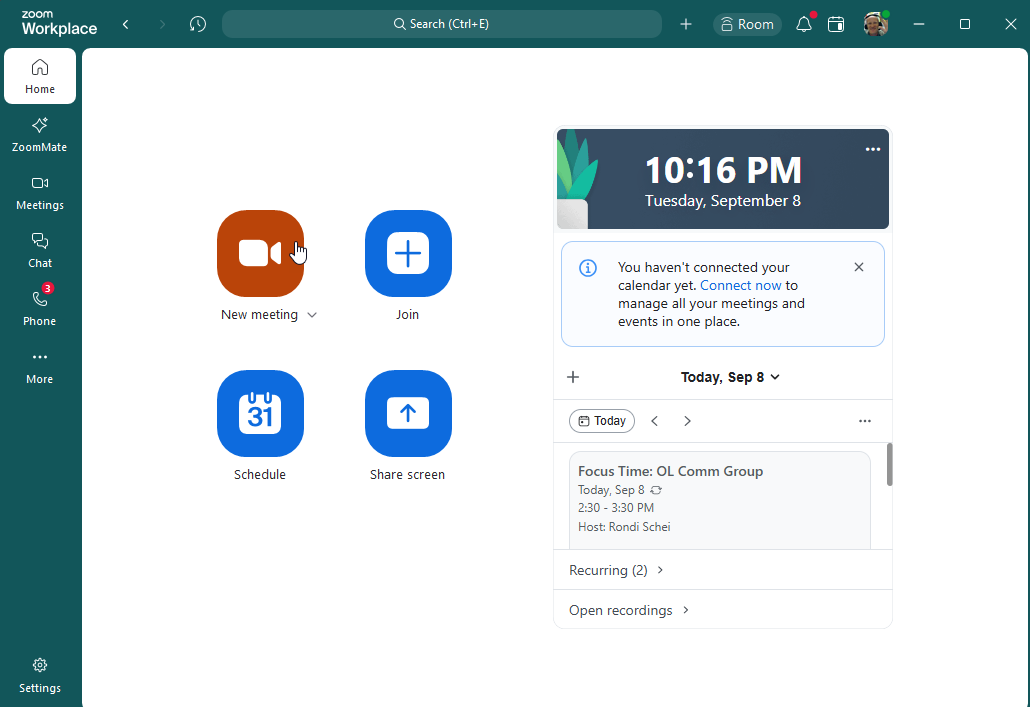
Task: Open the Chat sidebar tab
Action: (40, 250)
